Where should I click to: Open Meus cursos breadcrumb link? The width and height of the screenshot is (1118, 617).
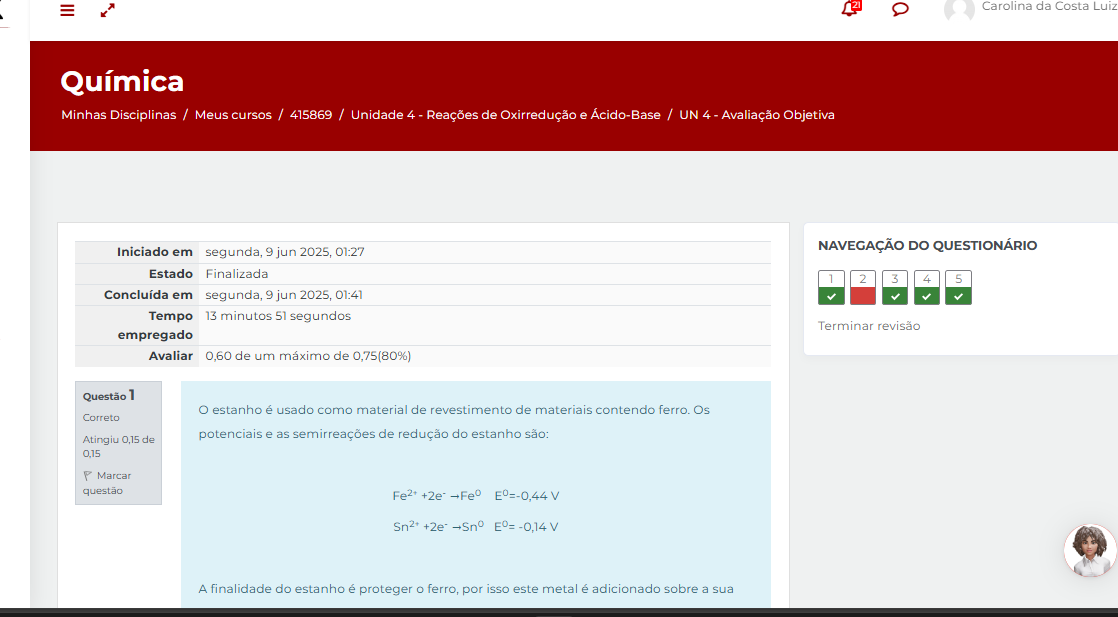click(233, 115)
